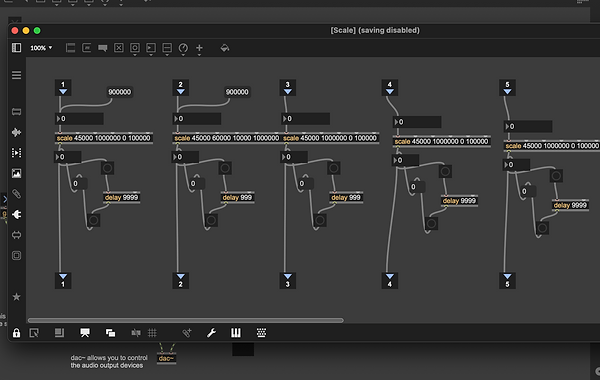Click the number box above column 1 scale
The width and height of the screenshot is (600, 380).
(79, 119)
